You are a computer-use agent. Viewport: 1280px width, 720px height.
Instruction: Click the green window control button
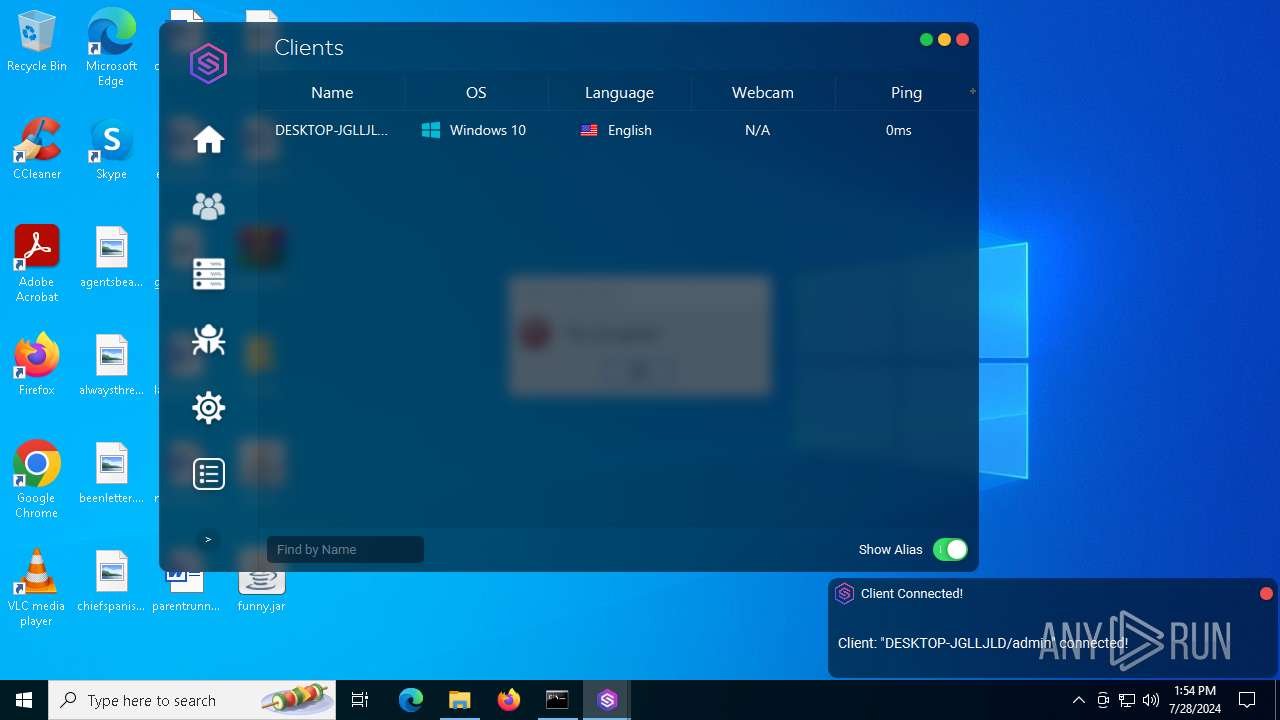(926, 40)
